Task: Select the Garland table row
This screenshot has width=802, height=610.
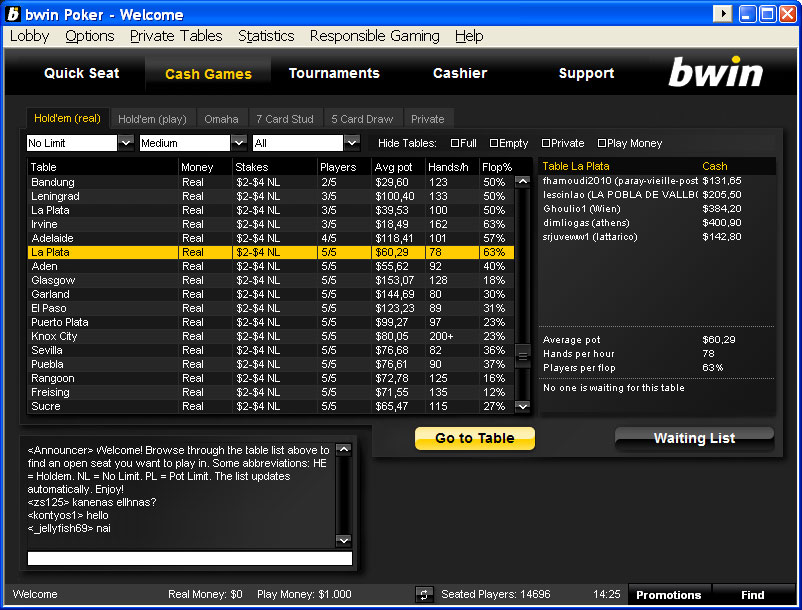Action: point(271,294)
